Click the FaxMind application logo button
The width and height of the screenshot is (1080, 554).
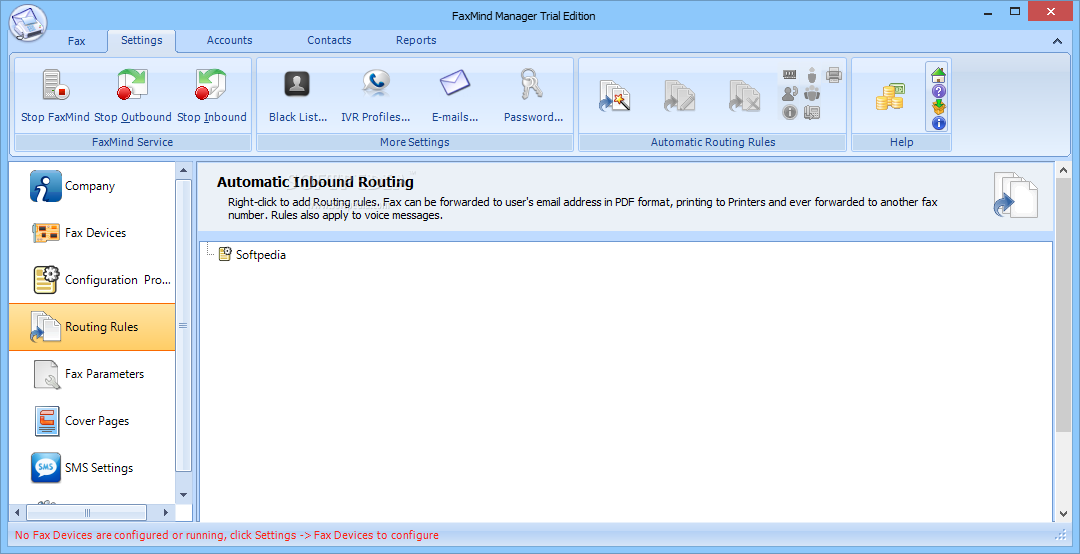28,25
